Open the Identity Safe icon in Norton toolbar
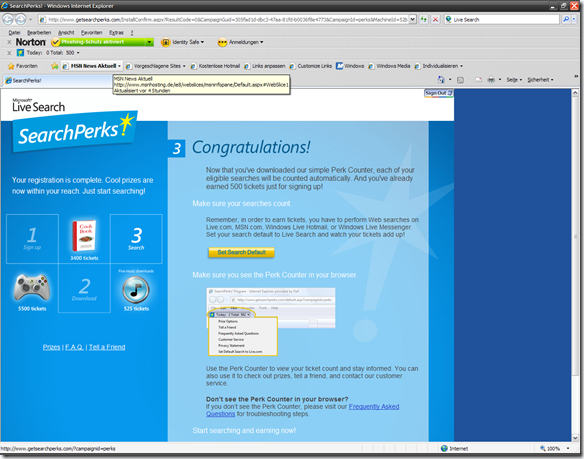Screen dimensions: 584x459 165,42
